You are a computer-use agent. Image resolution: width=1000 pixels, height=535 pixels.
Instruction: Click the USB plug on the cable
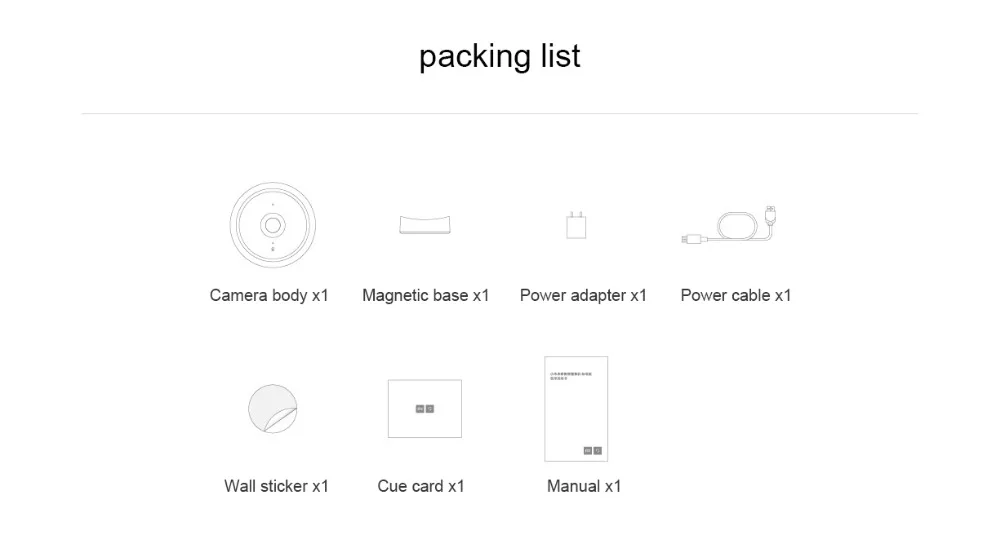point(770,215)
